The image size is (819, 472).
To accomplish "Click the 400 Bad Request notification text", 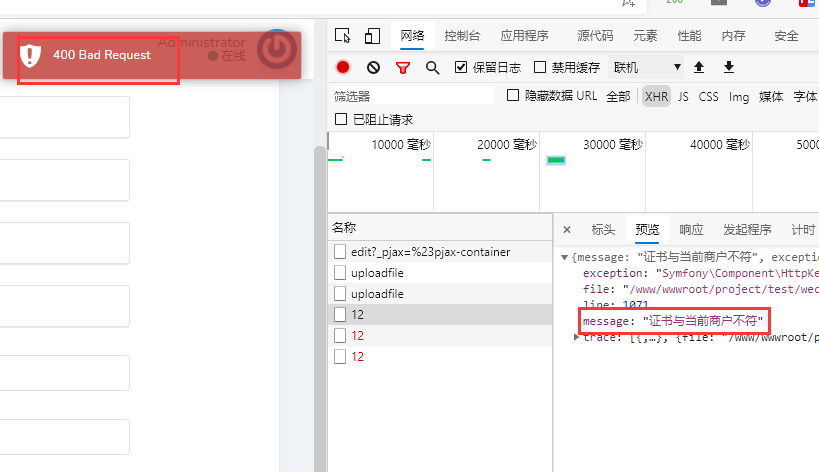I will click(102, 55).
